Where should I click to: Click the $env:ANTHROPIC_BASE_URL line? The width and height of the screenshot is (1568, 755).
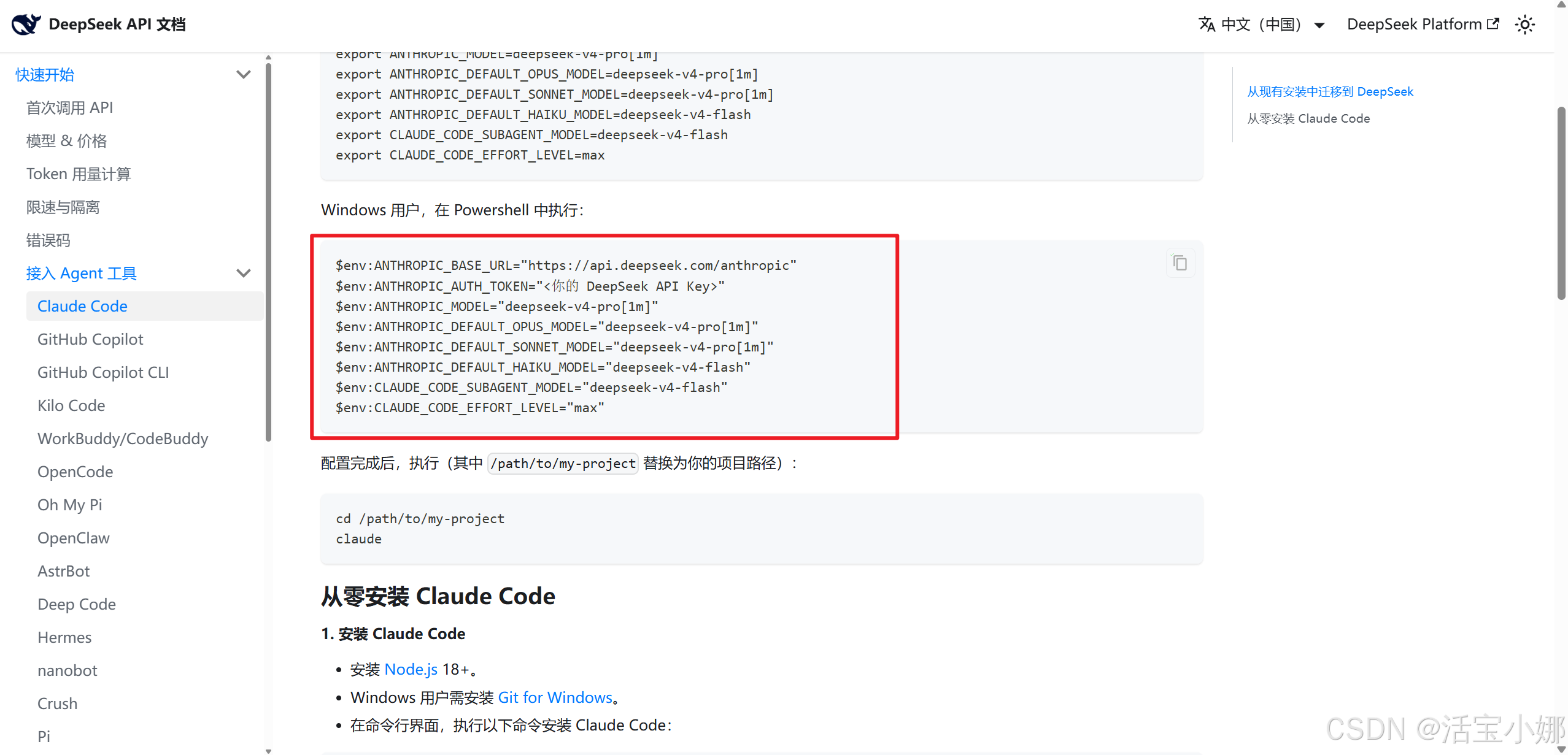[x=566, y=266]
